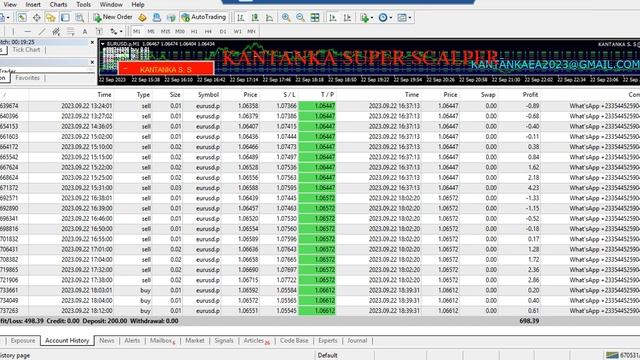Open the Exposure tab
The height and width of the screenshot is (360, 640).
click(x=23, y=340)
